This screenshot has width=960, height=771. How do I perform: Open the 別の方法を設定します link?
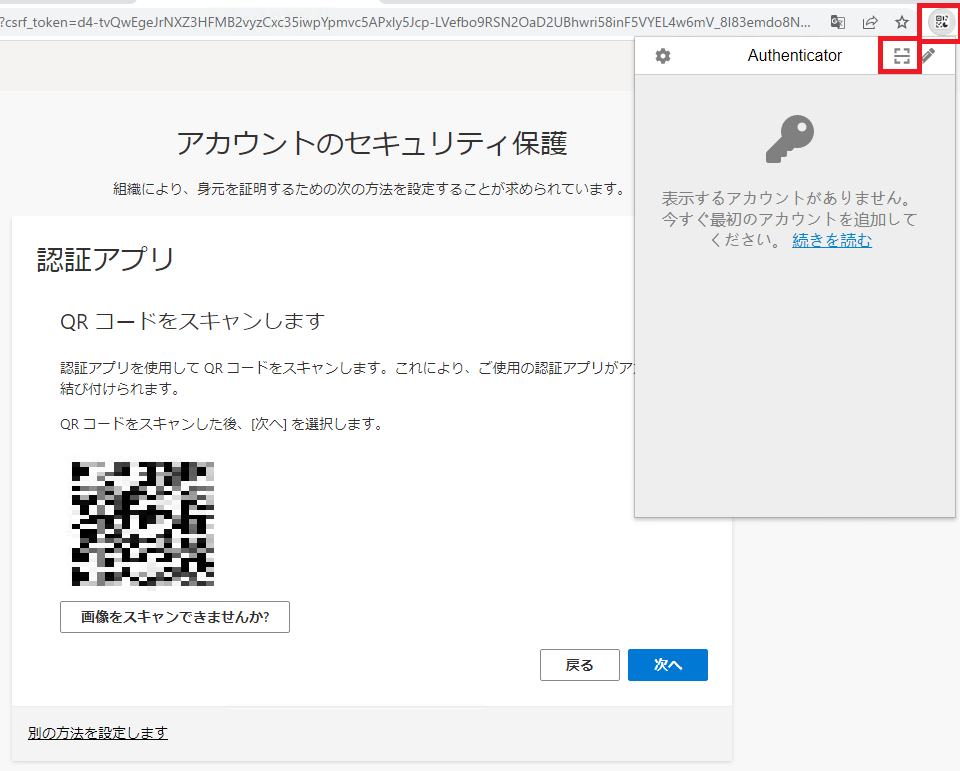(98, 732)
